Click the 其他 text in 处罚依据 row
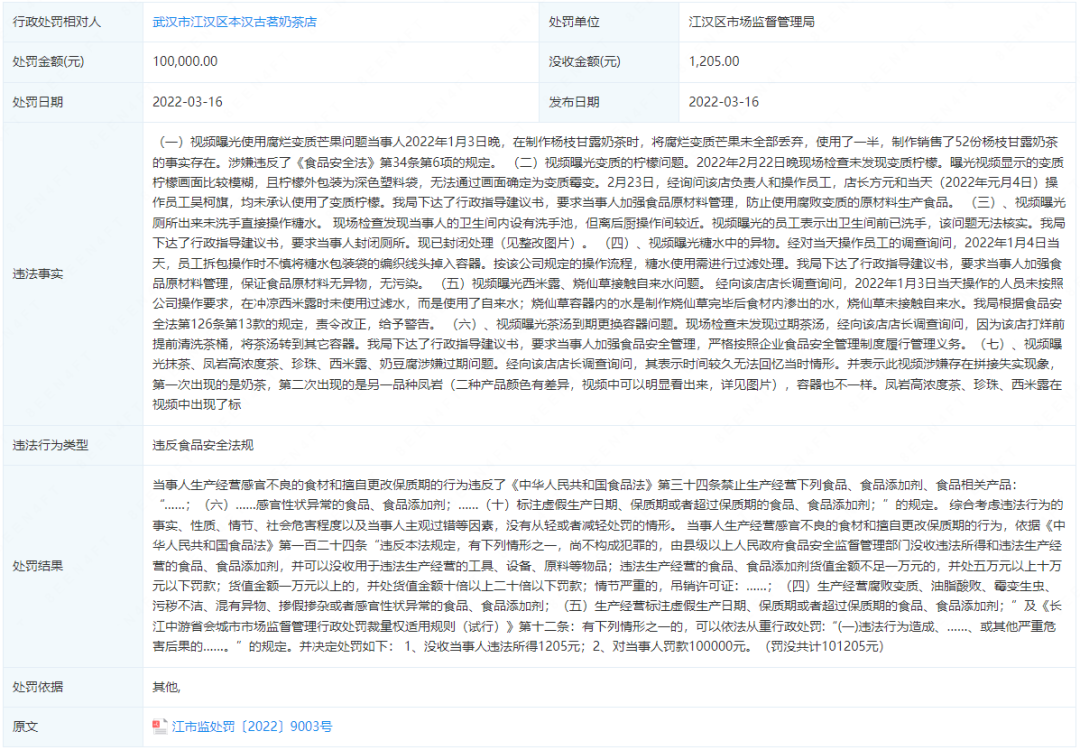Screen dimensions: 1080x750 [168, 685]
